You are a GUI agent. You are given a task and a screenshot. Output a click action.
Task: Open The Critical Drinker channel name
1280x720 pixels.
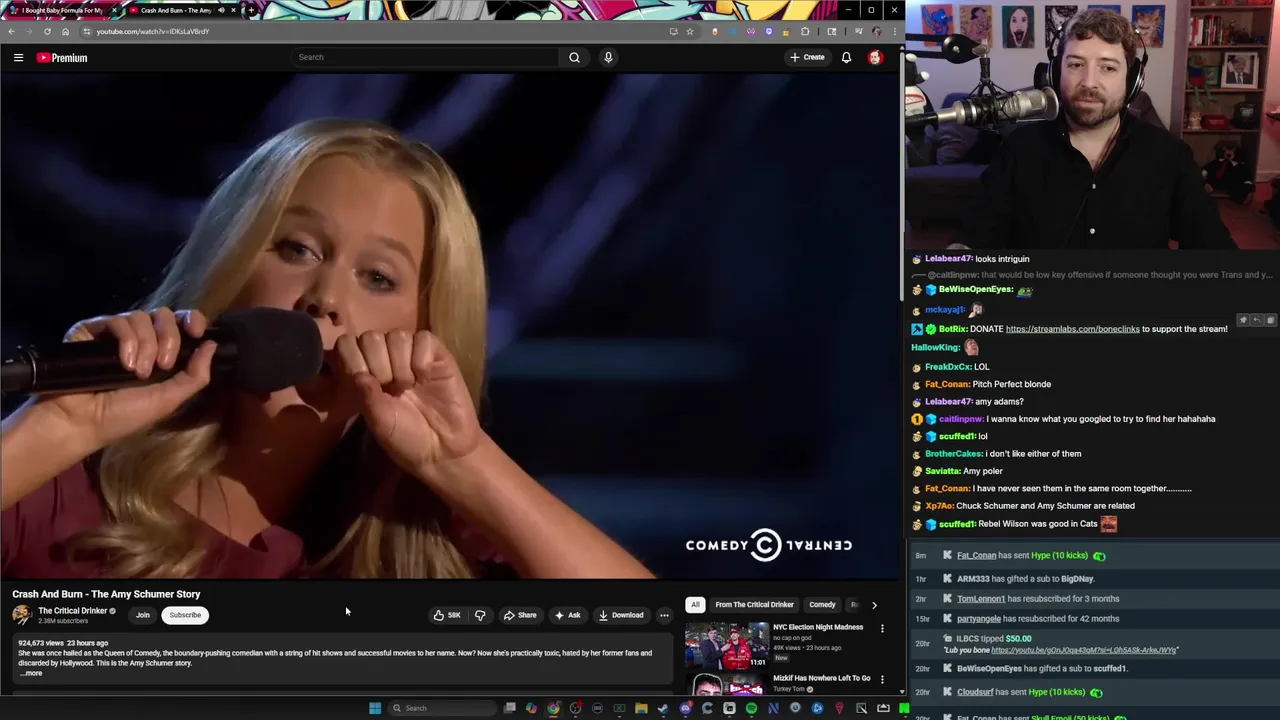[x=72, y=611]
